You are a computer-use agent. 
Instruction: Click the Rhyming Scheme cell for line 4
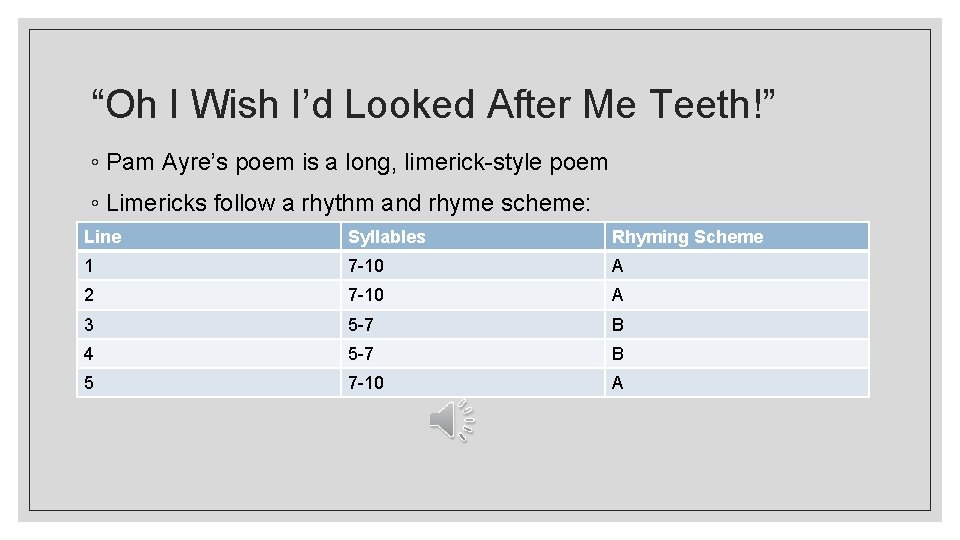[736, 353]
